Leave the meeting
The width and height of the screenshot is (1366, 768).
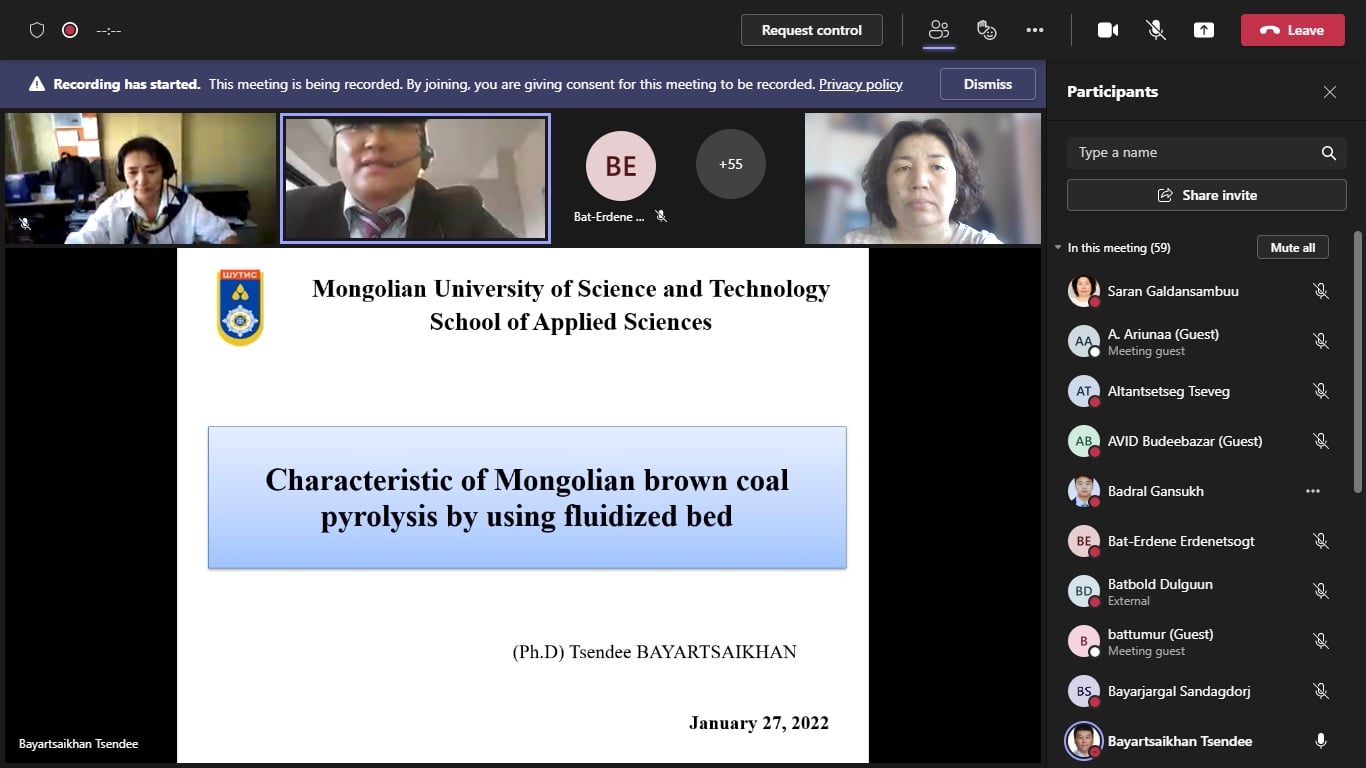pos(1292,30)
